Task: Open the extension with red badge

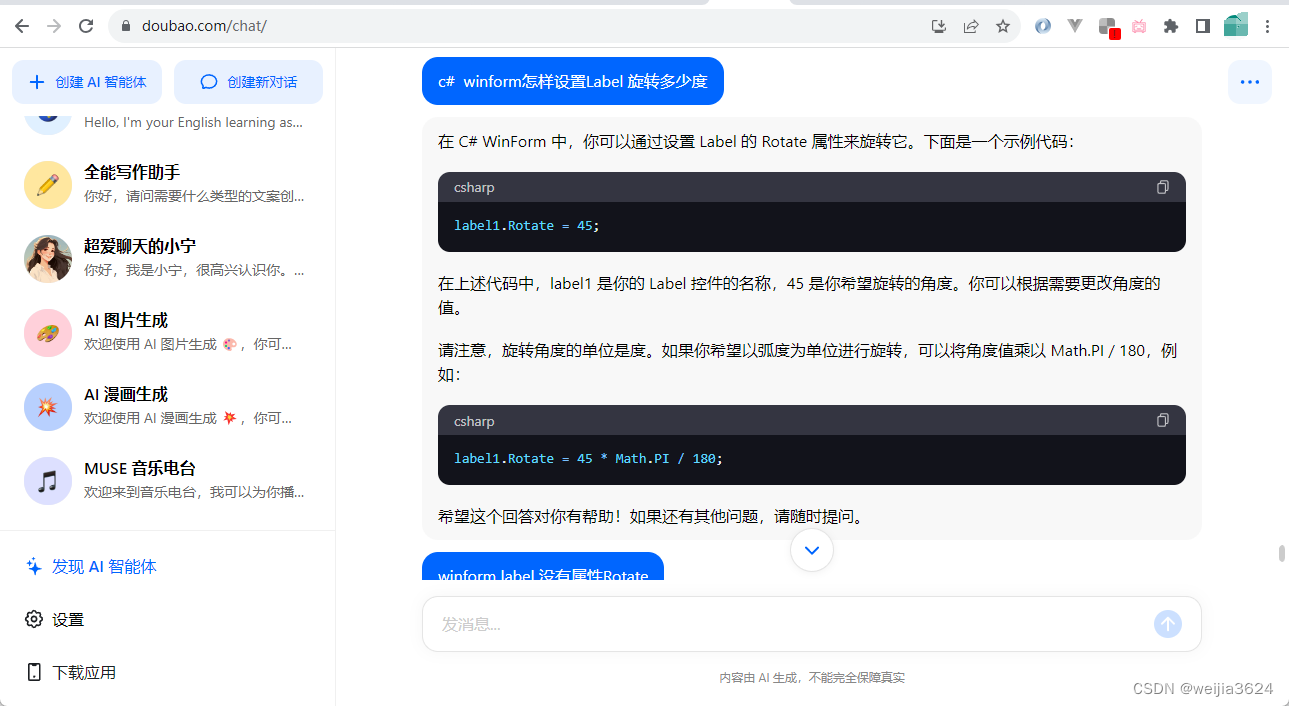Action: 1108,28
